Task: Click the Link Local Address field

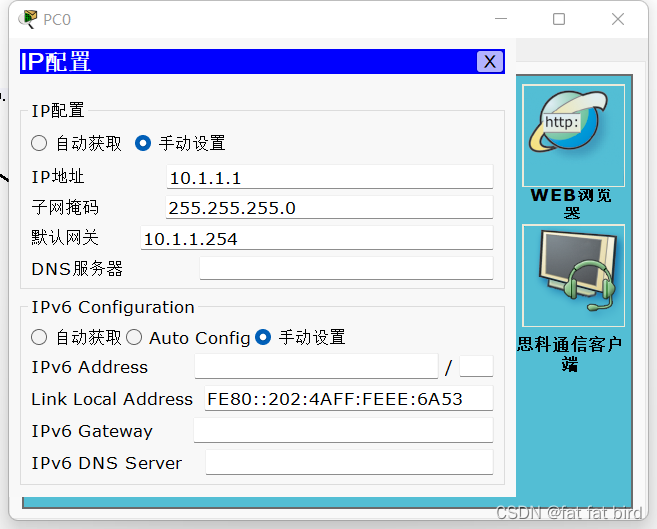Action: 349,398
